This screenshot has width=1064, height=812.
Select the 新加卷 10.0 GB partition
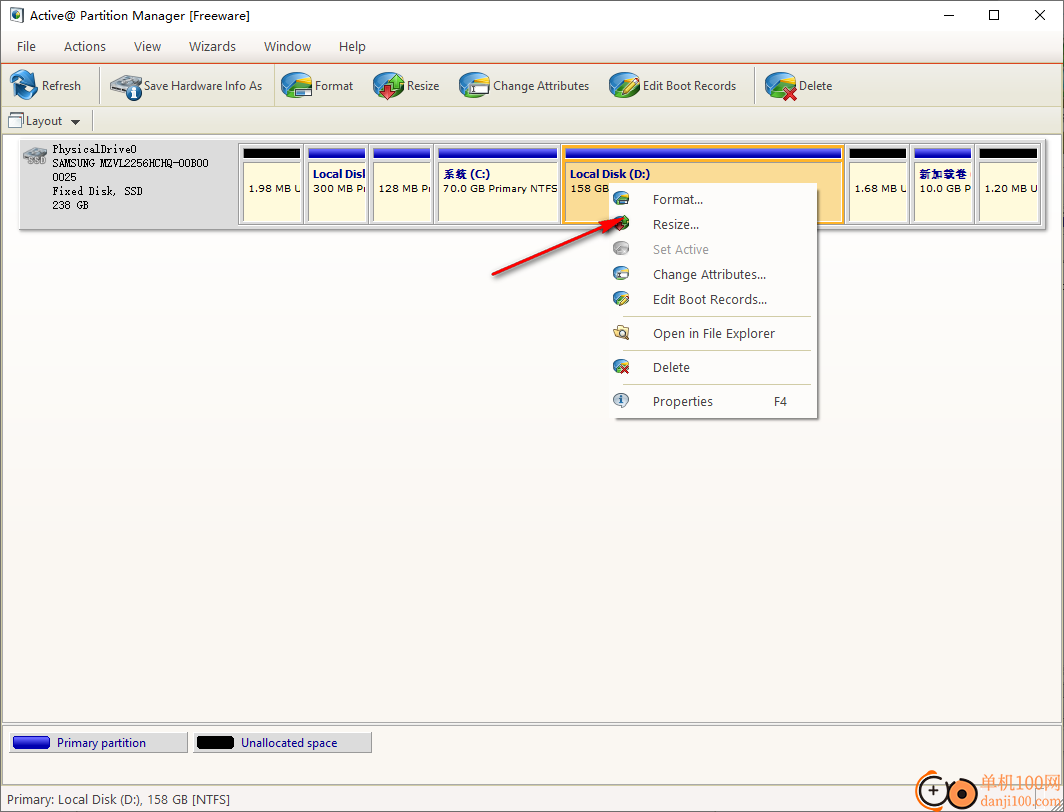click(x=942, y=184)
